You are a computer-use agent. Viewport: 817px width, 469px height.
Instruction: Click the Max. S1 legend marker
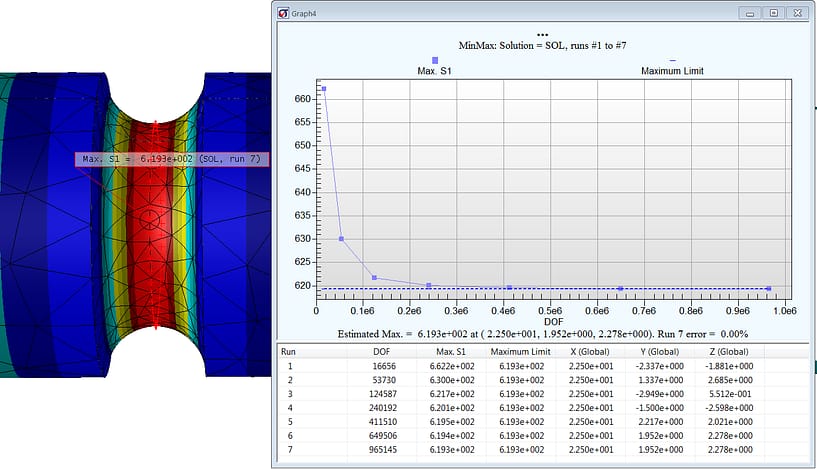pyautogui.click(x=434, y=60)
